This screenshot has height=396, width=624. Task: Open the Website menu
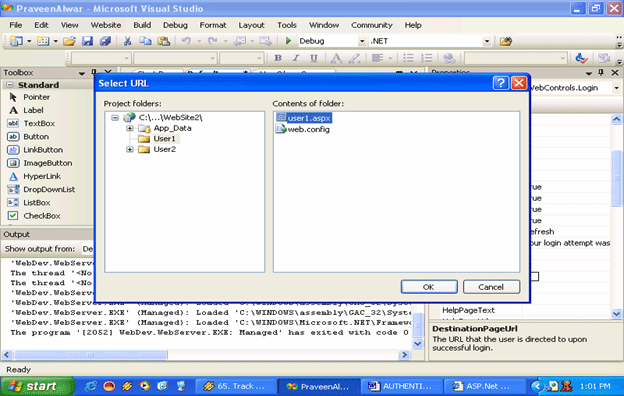106,25
